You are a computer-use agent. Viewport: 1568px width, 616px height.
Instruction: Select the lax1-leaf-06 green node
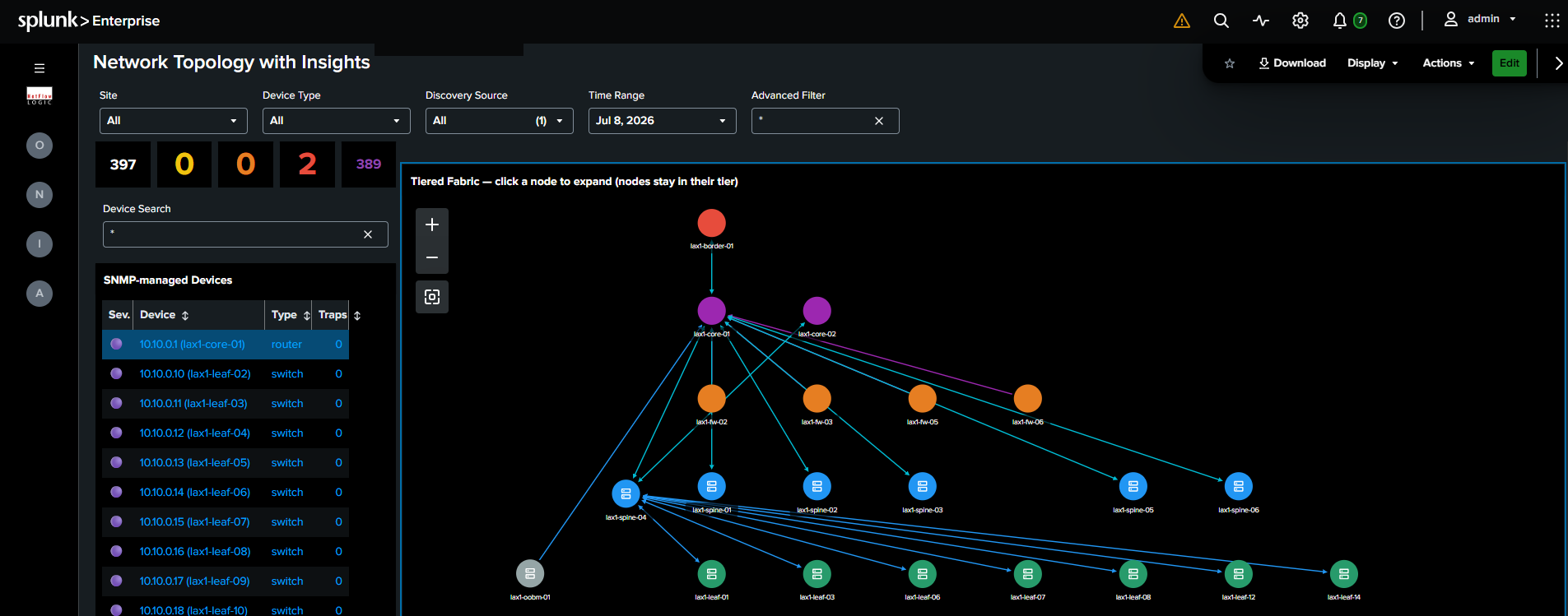coord(922,573)
